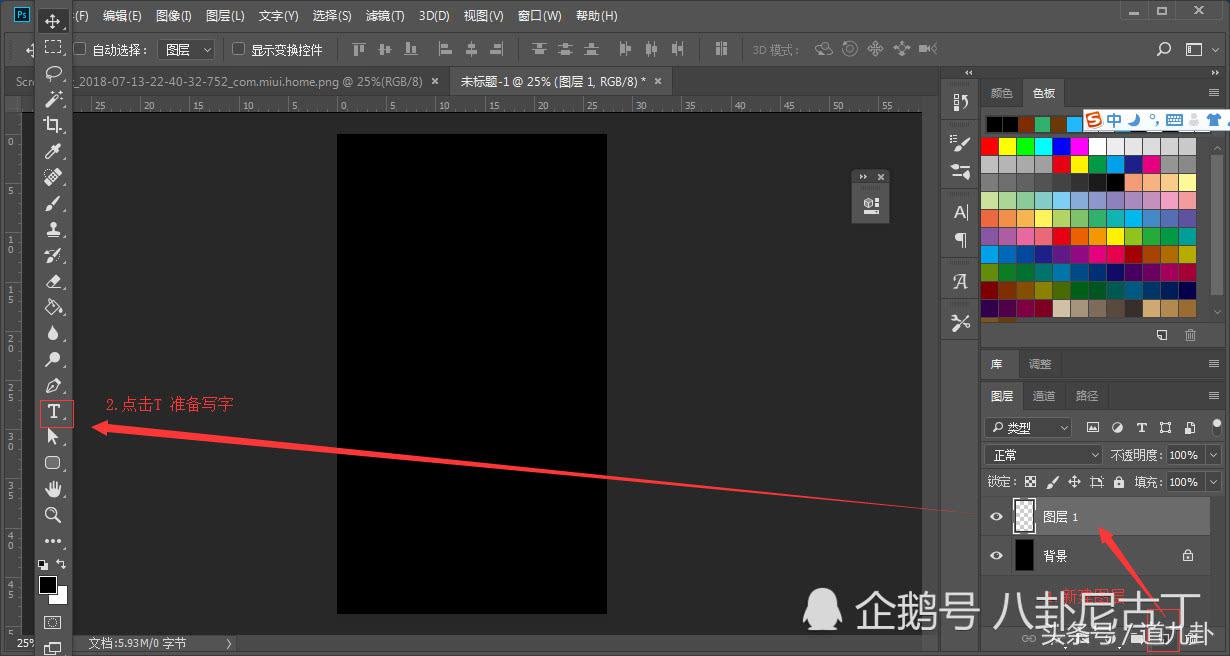Select the Zoom tool
This screenshot has height=656, width=1230.
click(x=54, y=515)
